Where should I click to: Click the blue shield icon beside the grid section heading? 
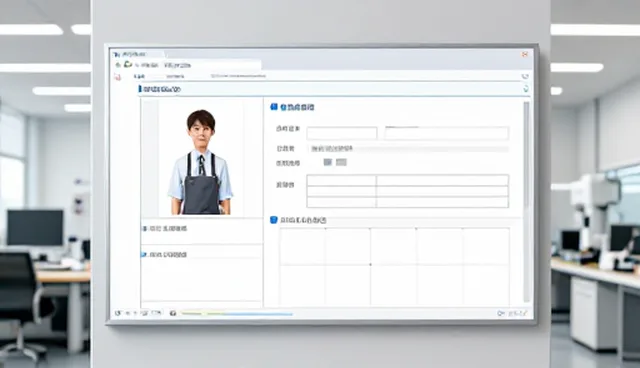(274, 220)
